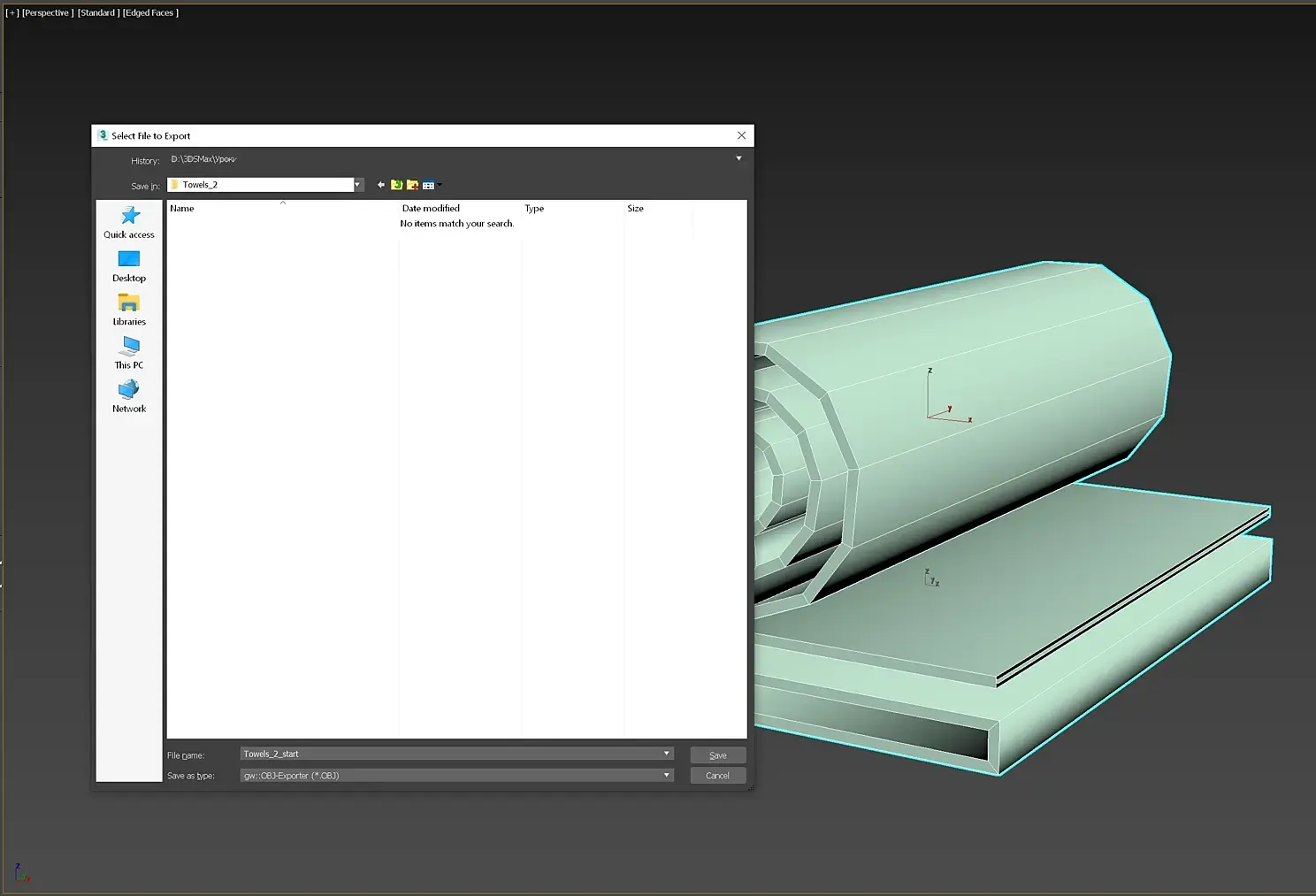Open Quick access in the places bar
Image resolution: width=1316 pixels, height=896 pixels.
129,222
